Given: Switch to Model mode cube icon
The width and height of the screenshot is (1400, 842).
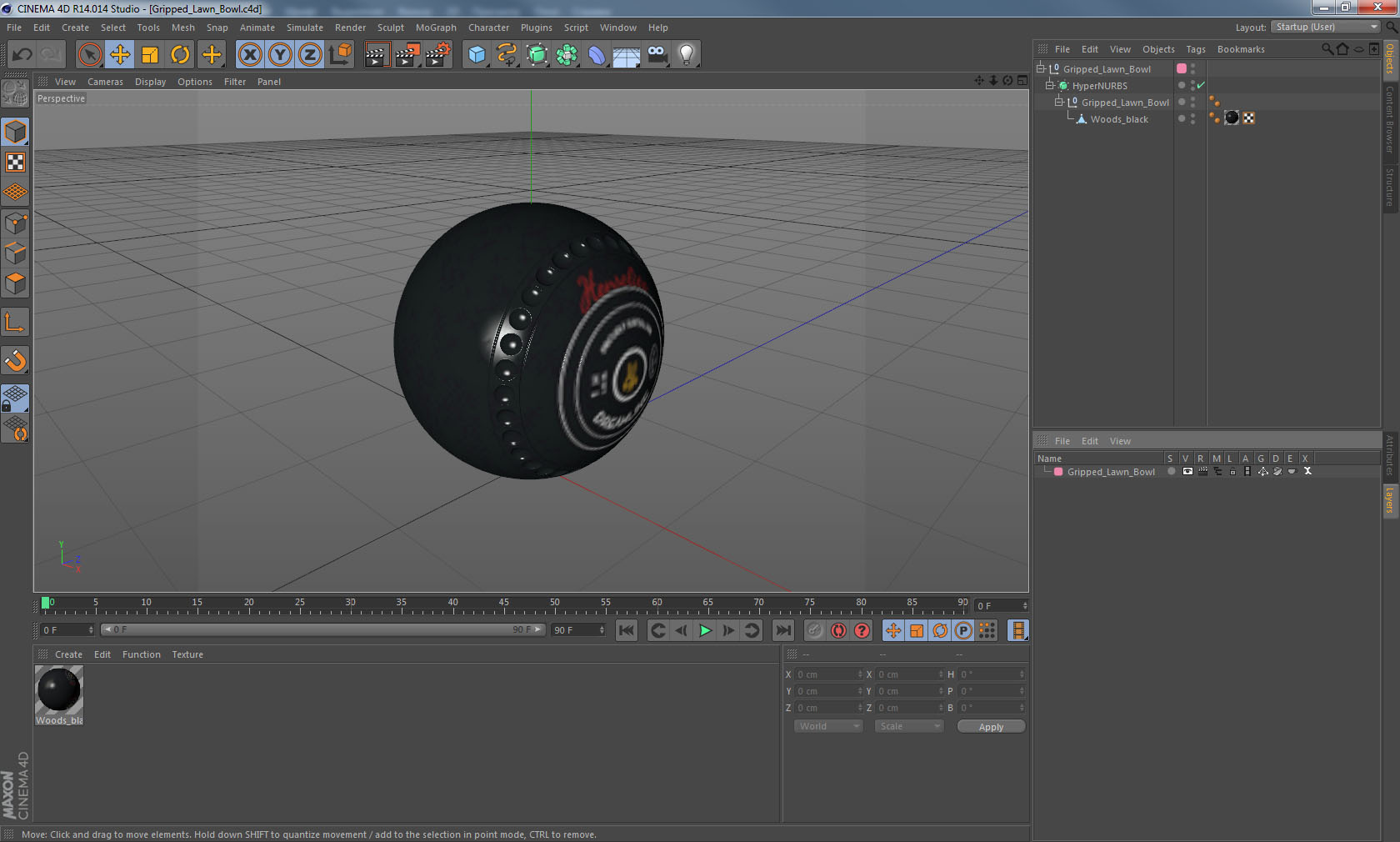Looking at the screenshot, I should tap(15, 132).
